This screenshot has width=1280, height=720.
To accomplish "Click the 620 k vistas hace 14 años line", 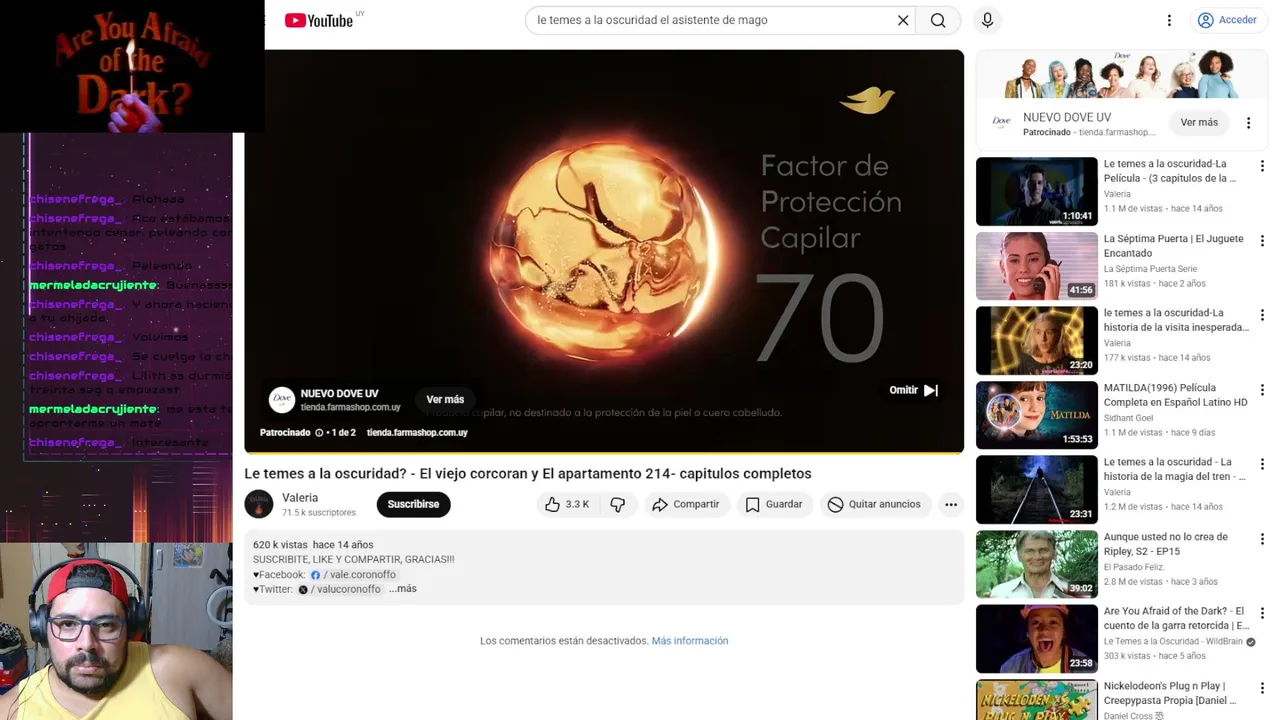I will tap(313, 545).
